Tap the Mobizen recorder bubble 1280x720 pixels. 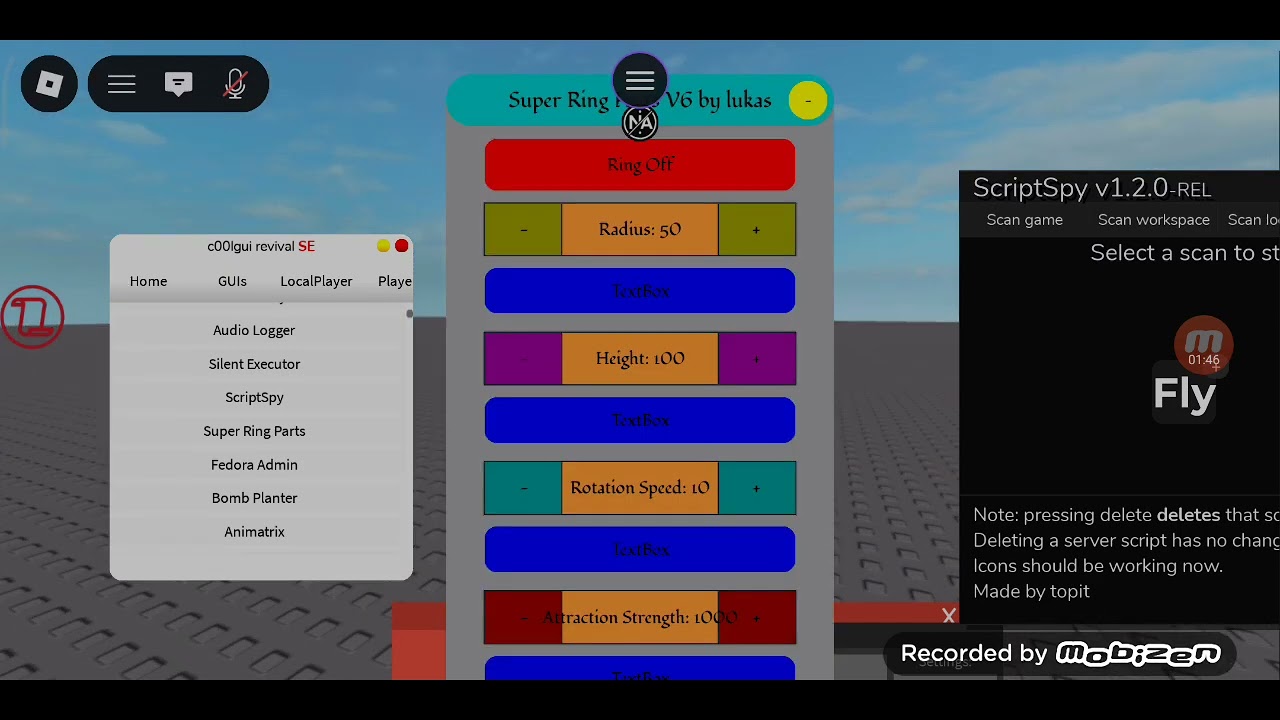(1204, 346)
